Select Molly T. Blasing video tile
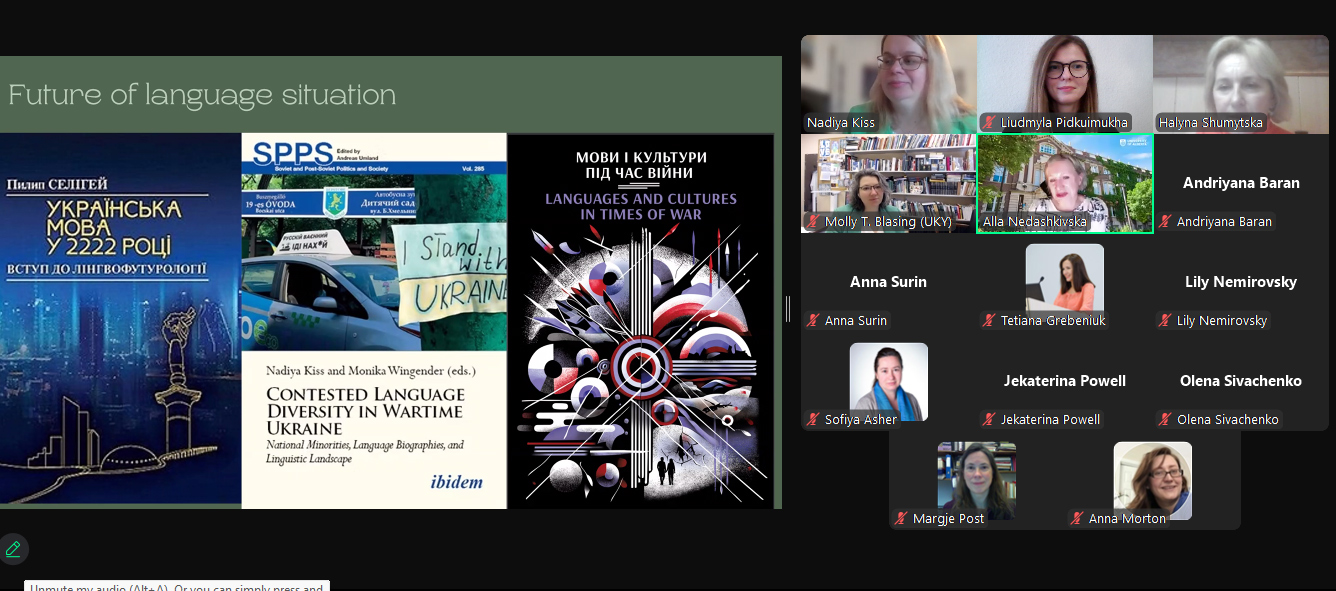The width and height of the screenshot is (1336, 591). 889,183
